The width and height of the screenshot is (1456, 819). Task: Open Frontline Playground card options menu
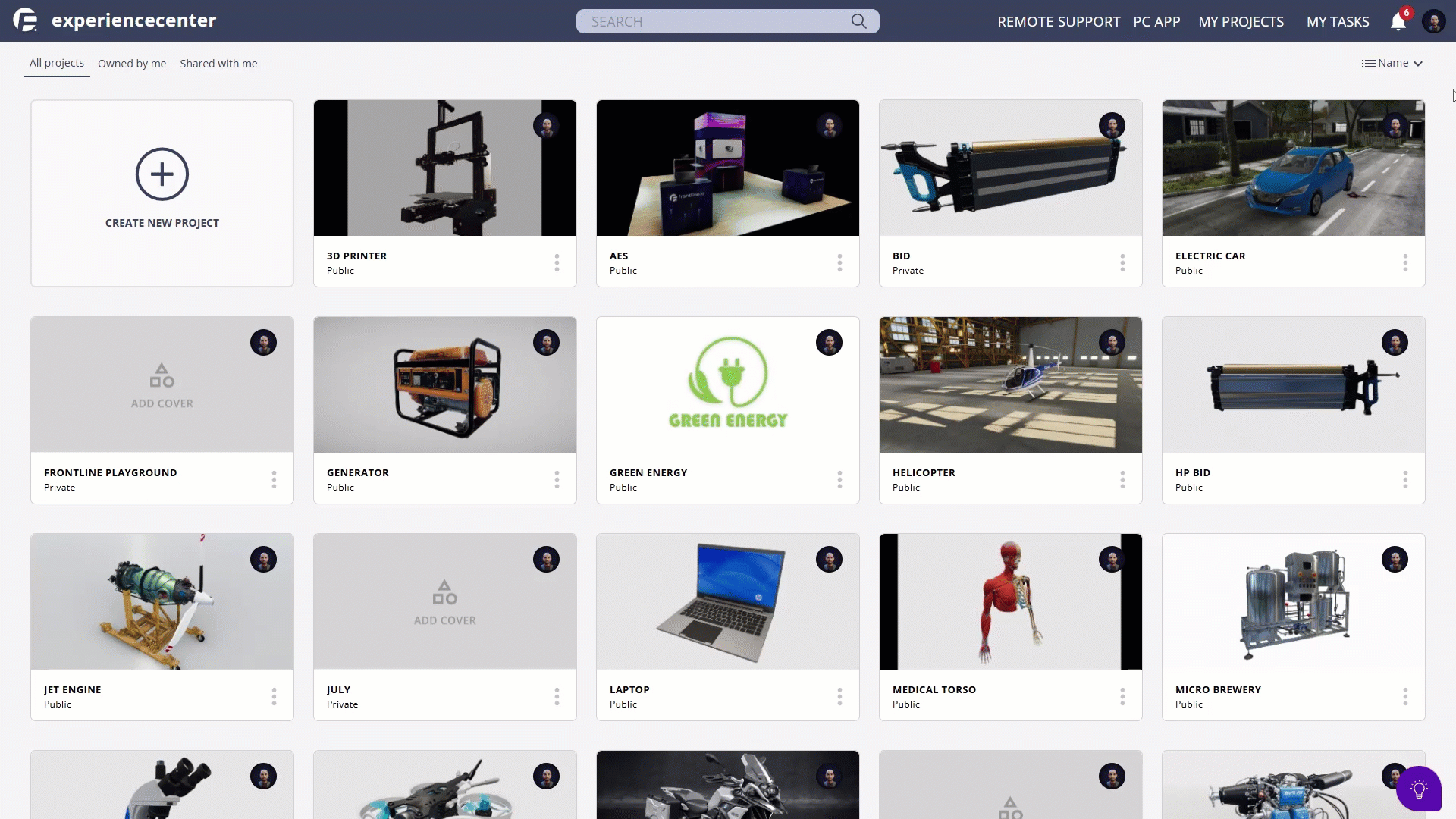(x=274, y=479)
